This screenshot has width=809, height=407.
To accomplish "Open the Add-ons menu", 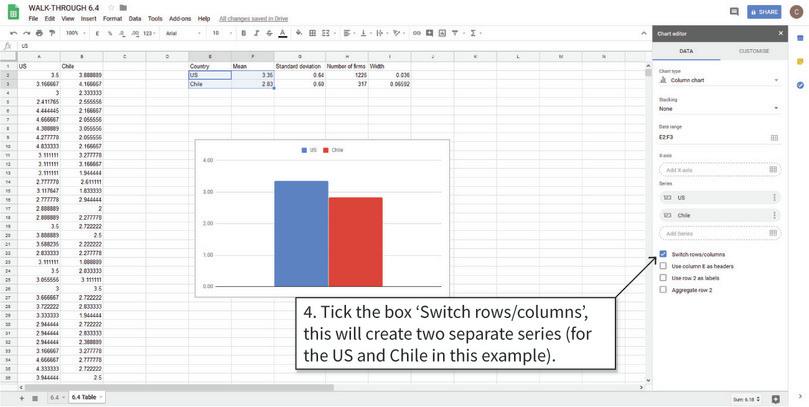I will [x=180, y=19].
